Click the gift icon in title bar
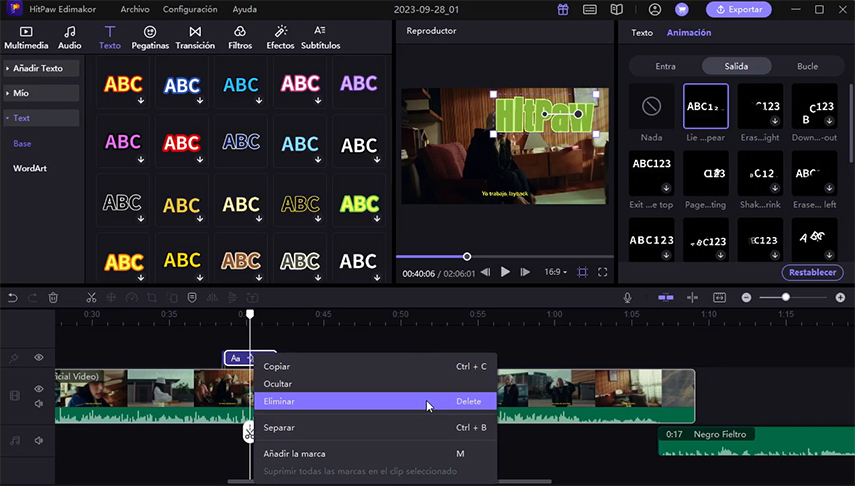 (563, 9)
